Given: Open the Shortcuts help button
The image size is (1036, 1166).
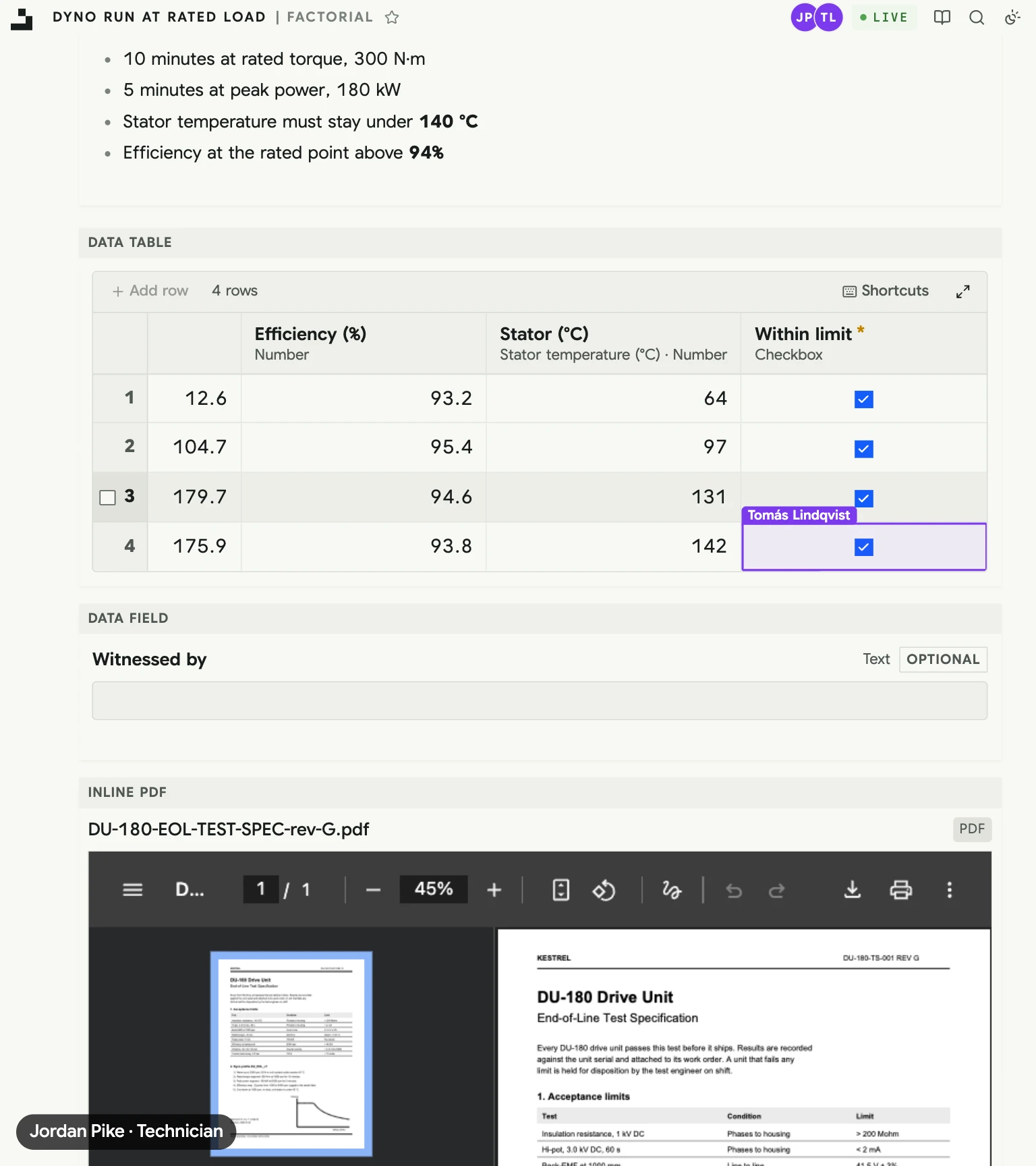Looking at the screenshot, I should (x=886, y=291).
